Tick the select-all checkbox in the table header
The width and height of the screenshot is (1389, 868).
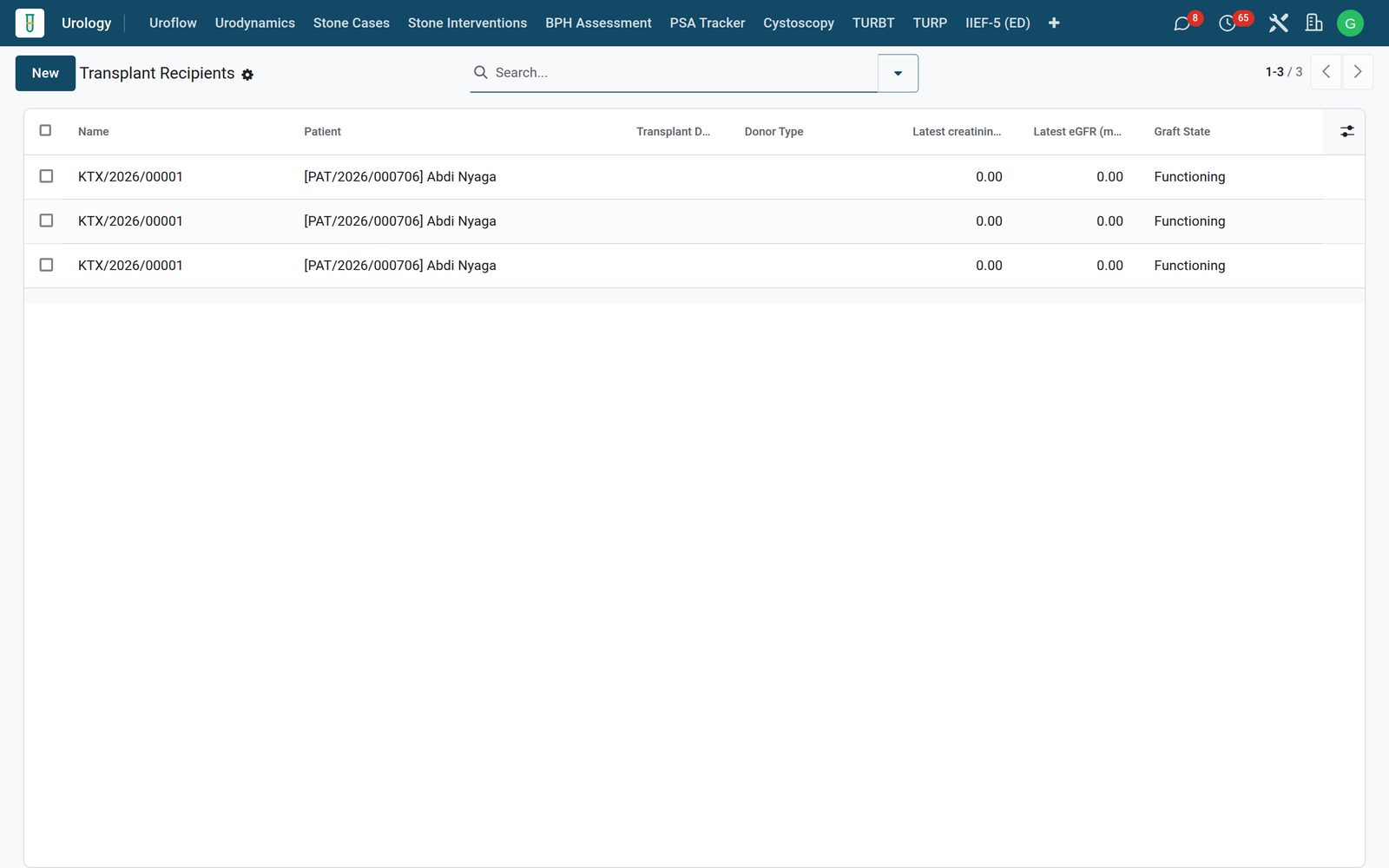pos(46,130)
